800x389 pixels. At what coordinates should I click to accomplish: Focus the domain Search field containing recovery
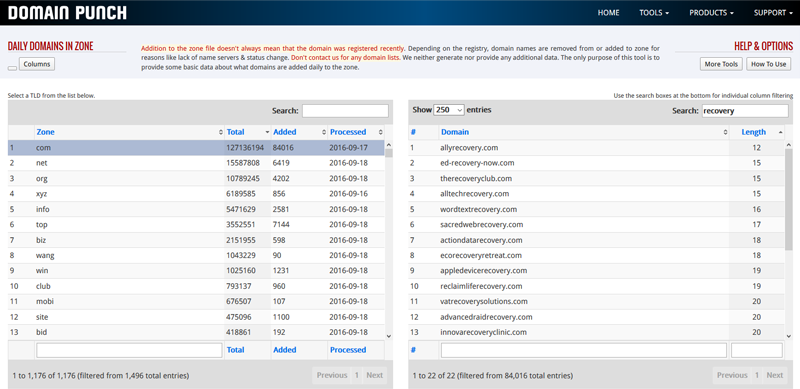click(745, 111)
